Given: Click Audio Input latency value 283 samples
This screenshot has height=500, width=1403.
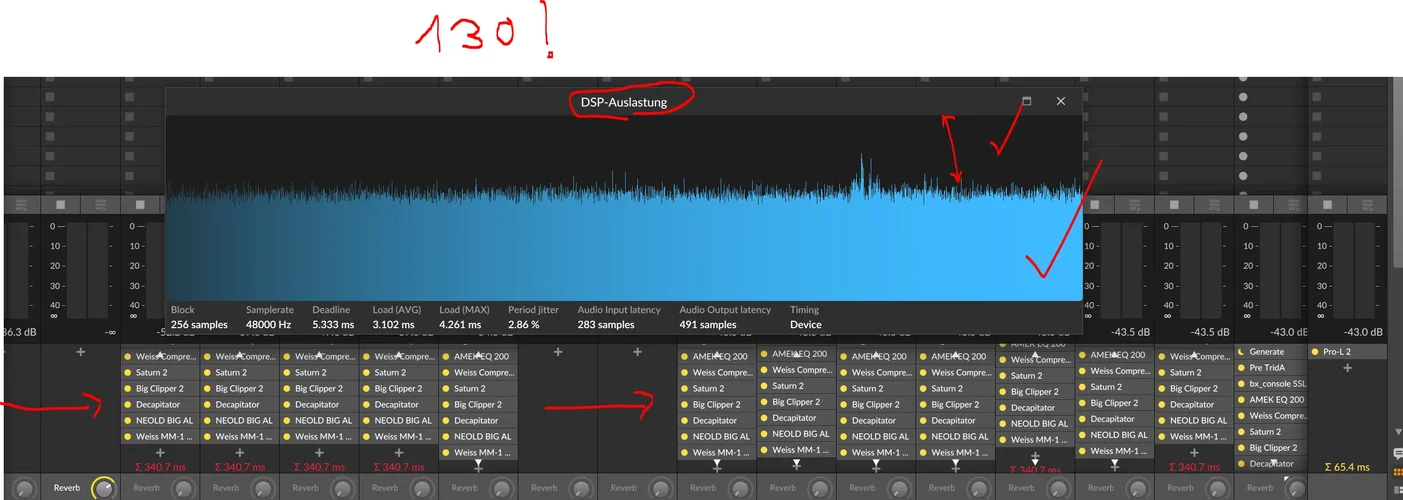Looking at the screenshot, I should point(606,324).
